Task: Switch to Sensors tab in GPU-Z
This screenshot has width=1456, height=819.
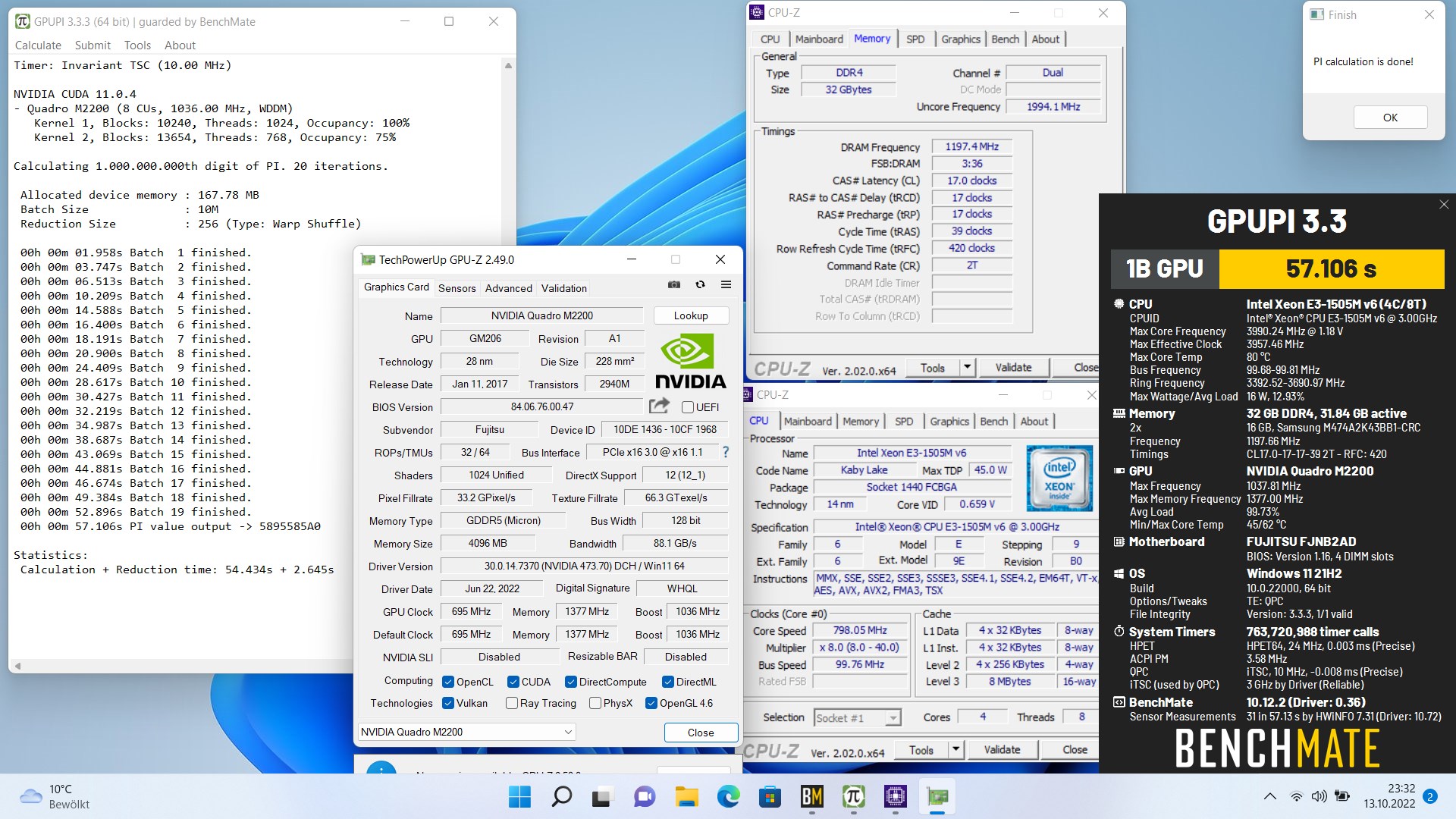Action: (x=457, y=288)
